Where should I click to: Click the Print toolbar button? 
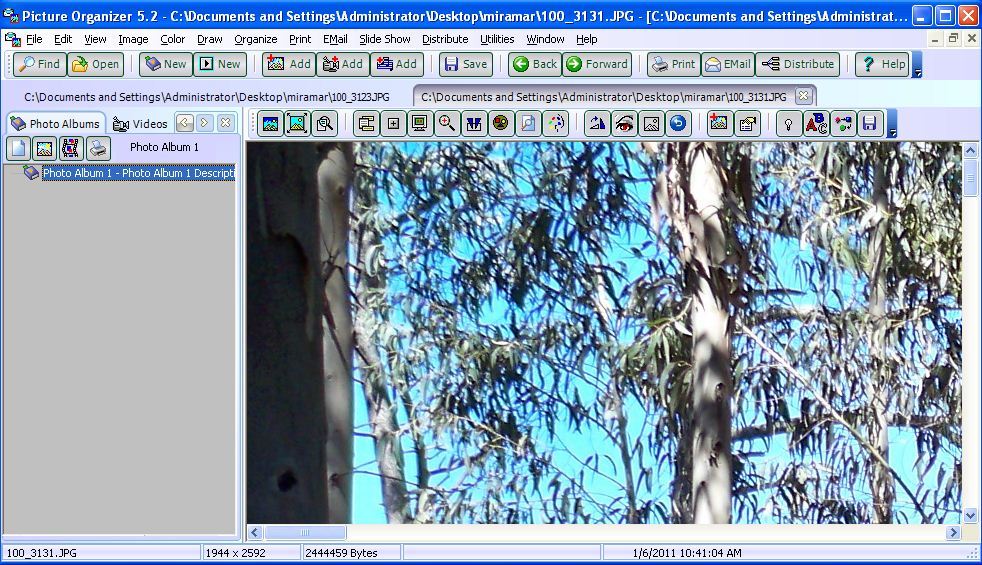(x=673, y=64)
